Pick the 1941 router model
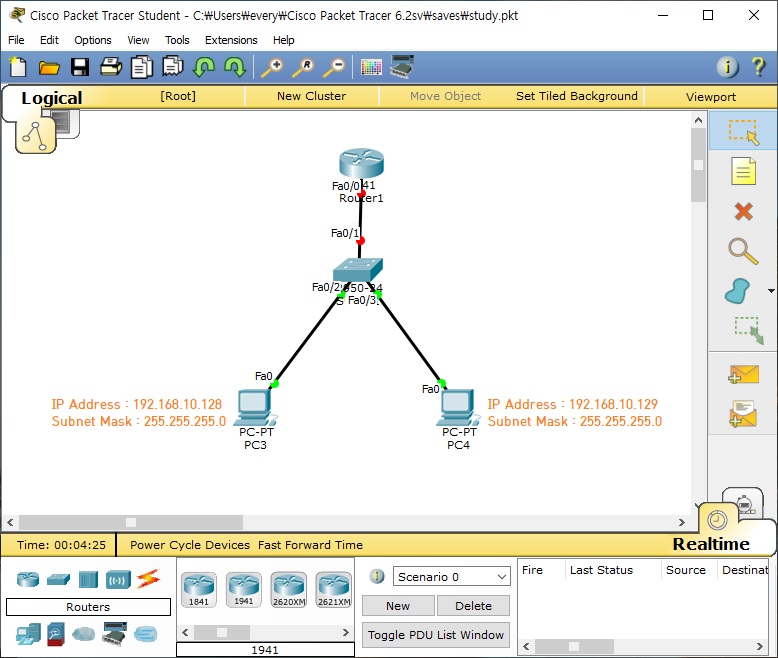This screenshot has height=658, width=778. [244, 590]
